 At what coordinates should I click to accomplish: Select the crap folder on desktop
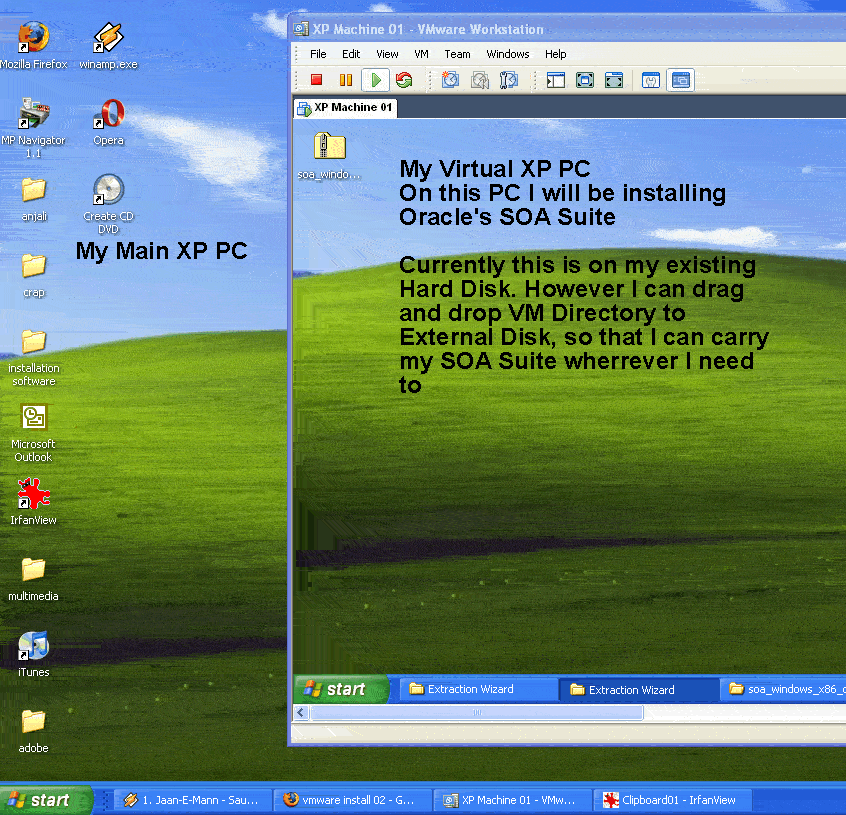pyautogui.click(x=33, y=276)
